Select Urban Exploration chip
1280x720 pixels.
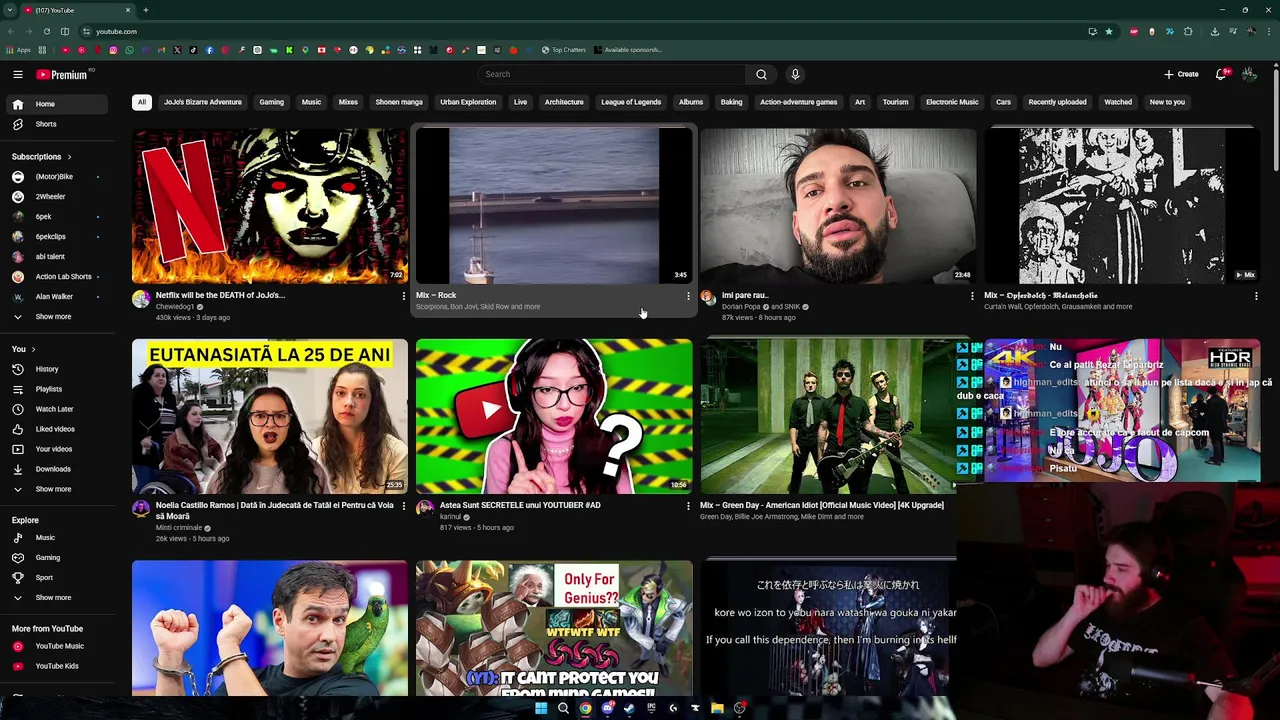click(468, 102)
